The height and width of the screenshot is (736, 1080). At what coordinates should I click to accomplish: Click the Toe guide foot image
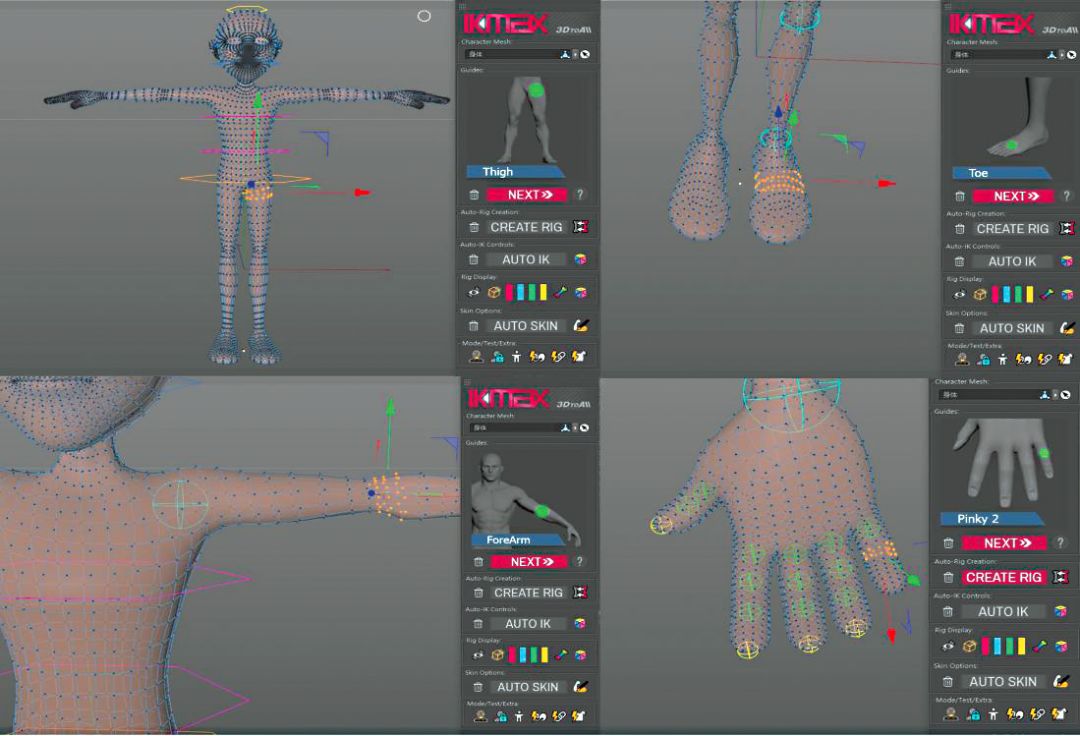click(1018, 118)
